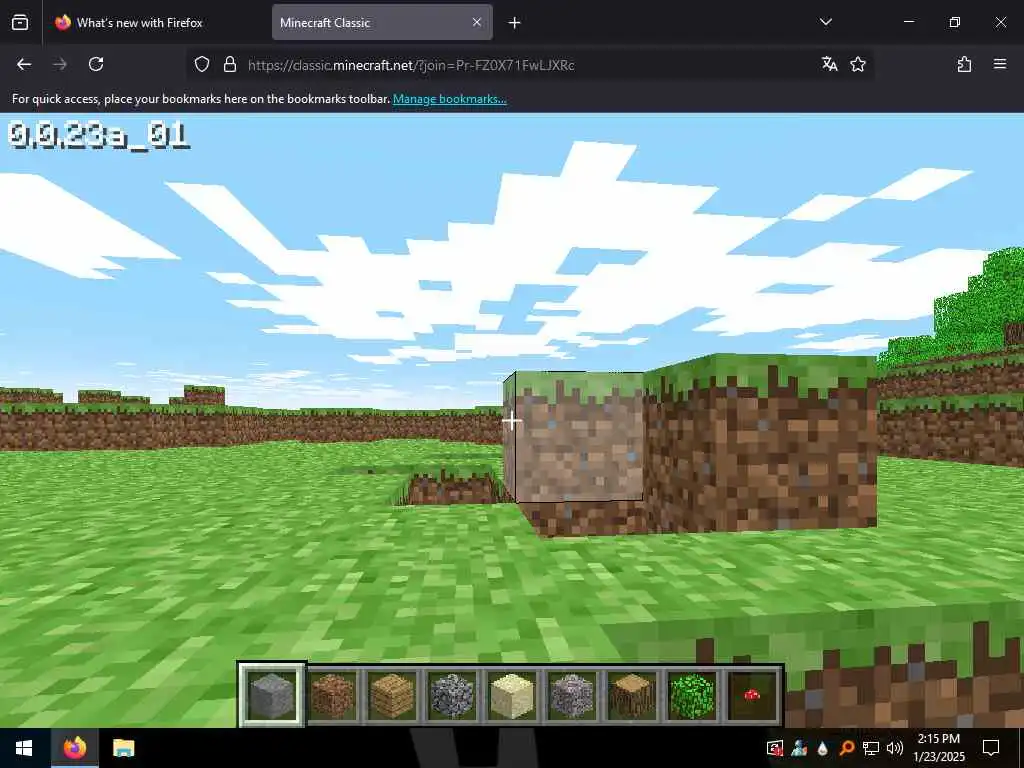Select the cobblestone block in the hotbar
Viewport: 1024px width, 768px height.
pos(452,696)
